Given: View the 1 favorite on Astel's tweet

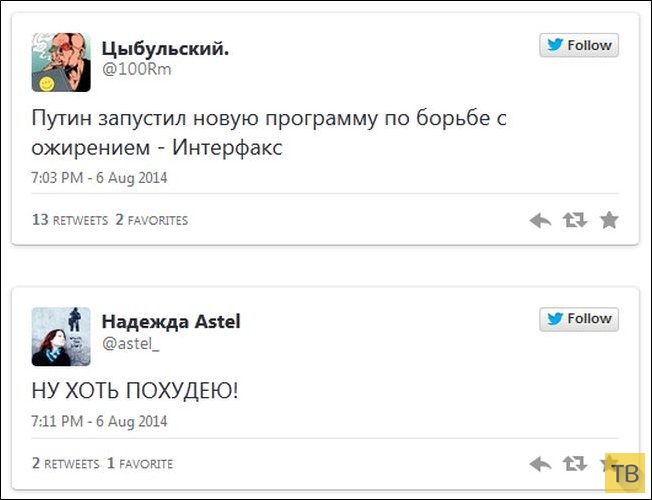Looking at the screenshot, I should [x=139, y=464].
